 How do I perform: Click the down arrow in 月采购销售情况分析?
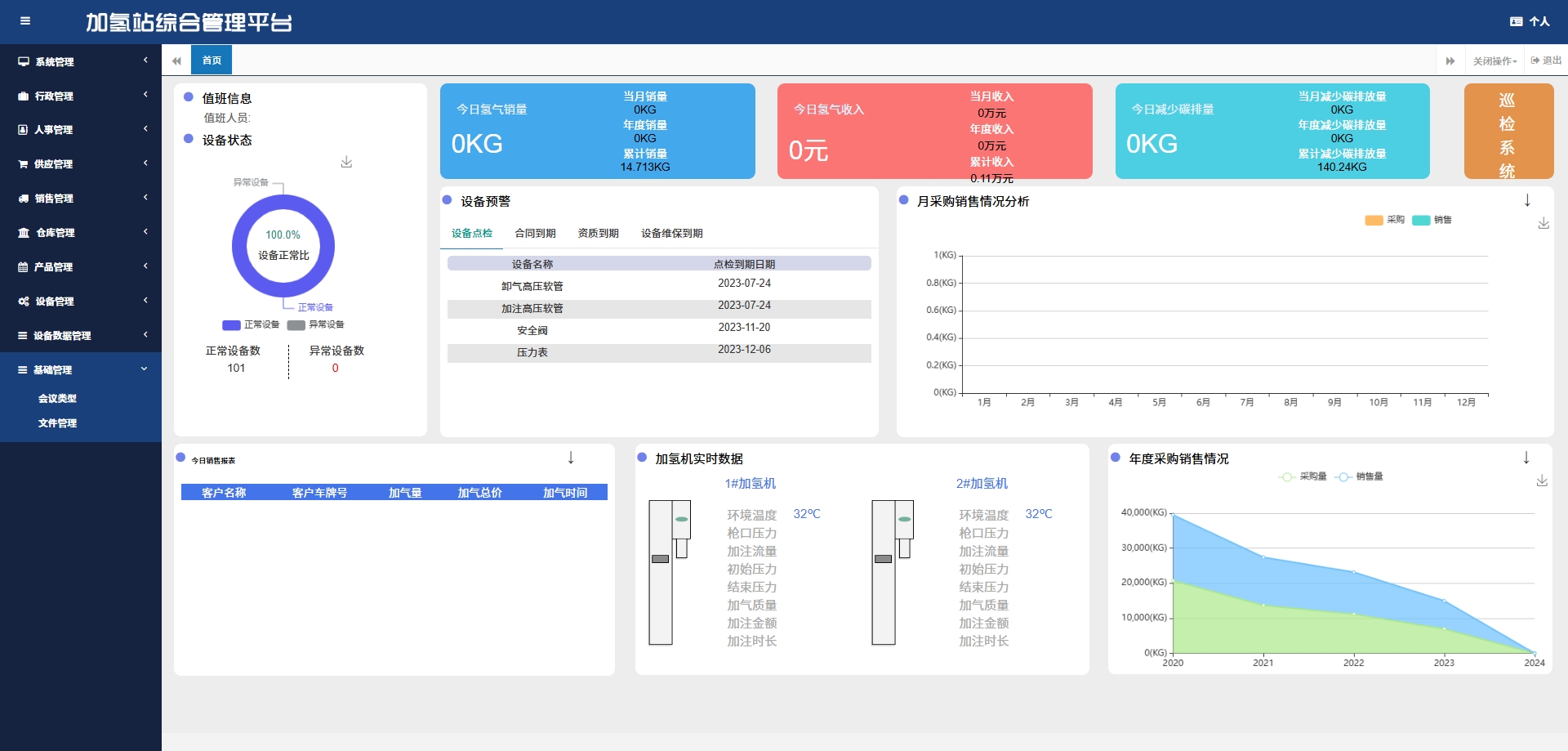coord(1527,200)
